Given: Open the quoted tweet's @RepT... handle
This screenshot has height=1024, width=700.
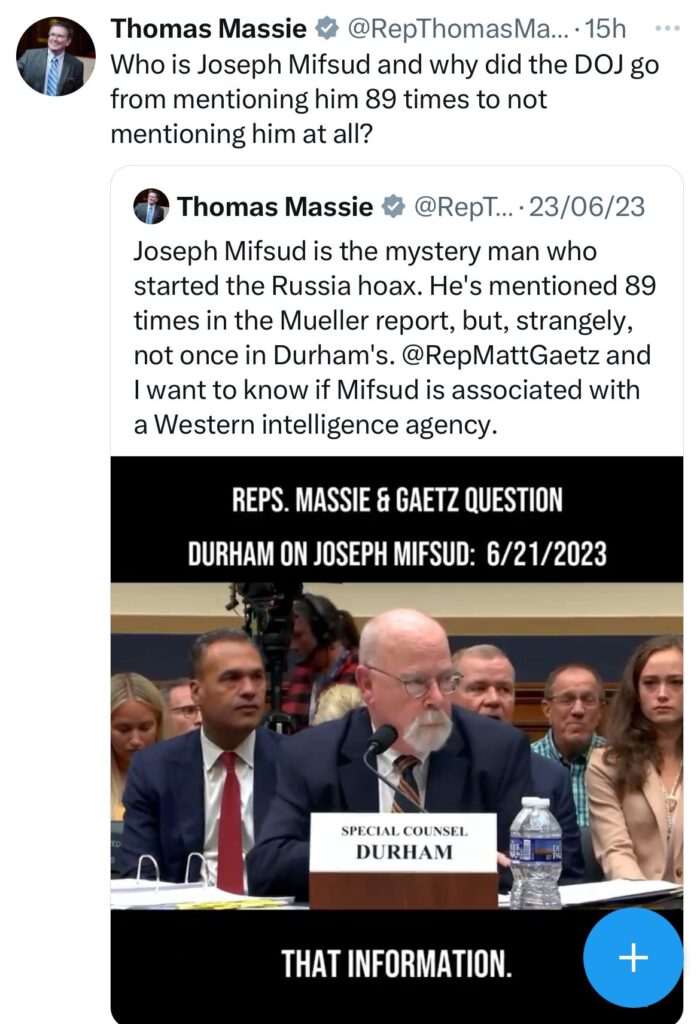Looking at the screenshot, I should coord(461,208).
